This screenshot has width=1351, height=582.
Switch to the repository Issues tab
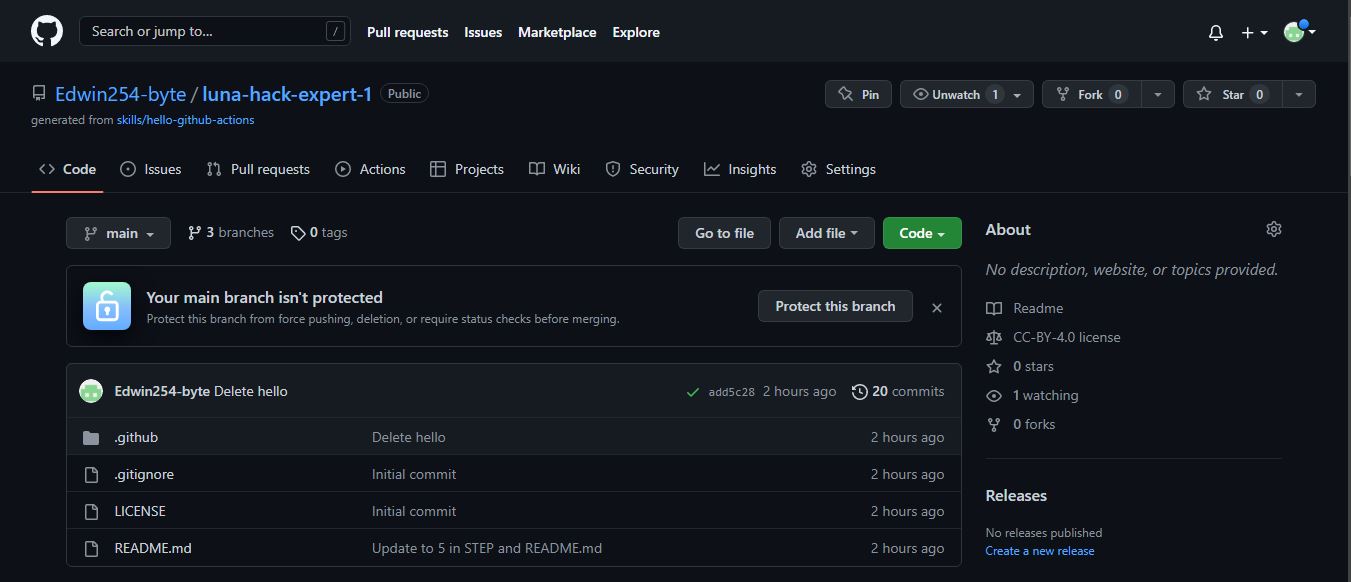(150, 169)
